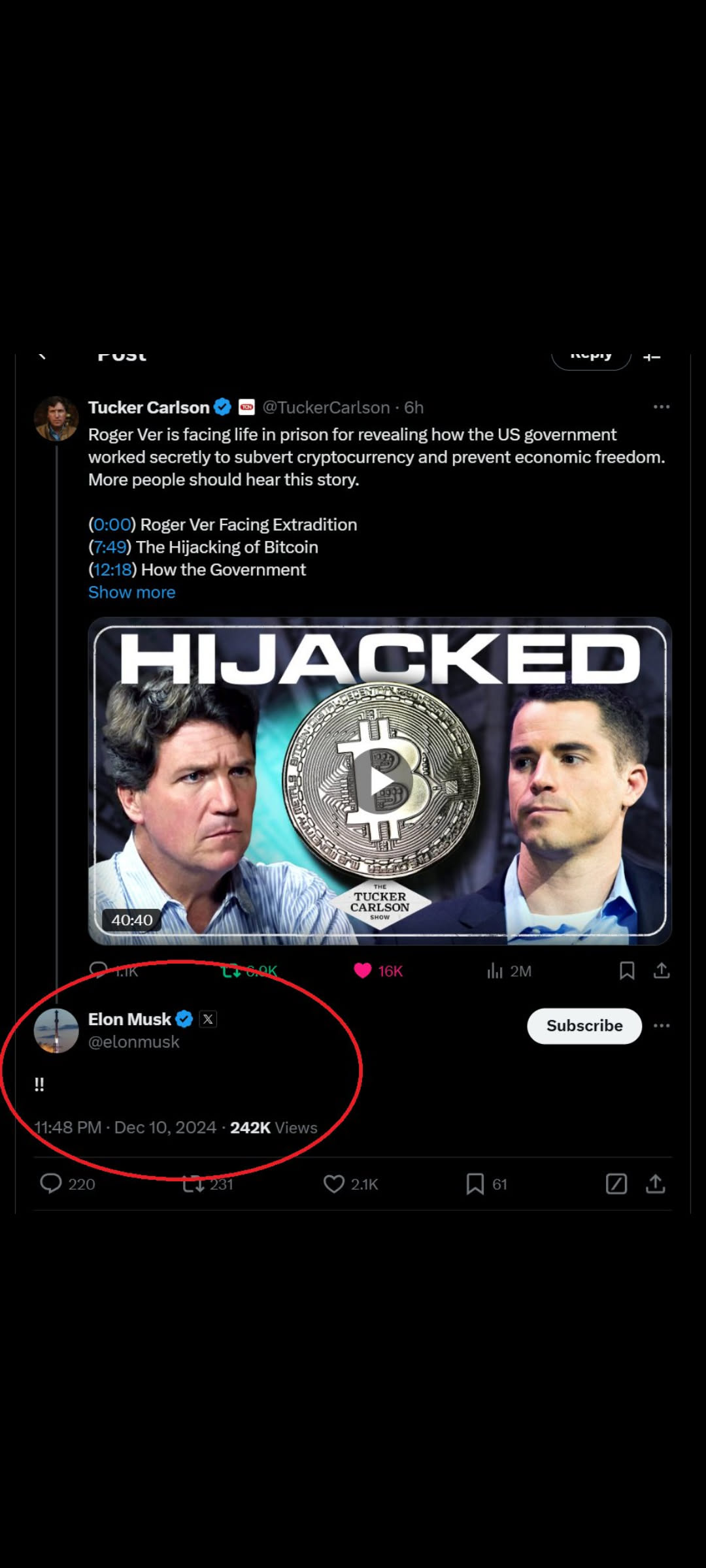Share Tucker Carlson's post
This screenshot has height=1568, width=706.
click(x=662, y=971)
